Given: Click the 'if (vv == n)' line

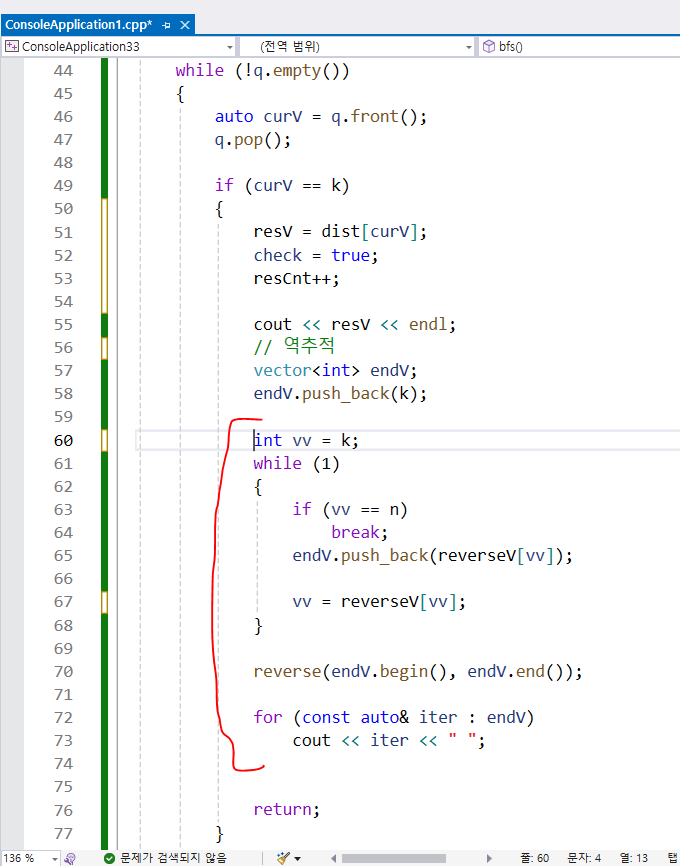Looking at the screenshot, I should click(350, 509).
